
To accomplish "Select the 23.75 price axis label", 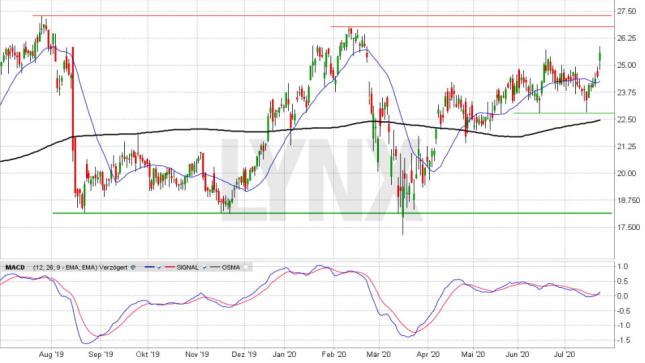I will coord(626,92).
